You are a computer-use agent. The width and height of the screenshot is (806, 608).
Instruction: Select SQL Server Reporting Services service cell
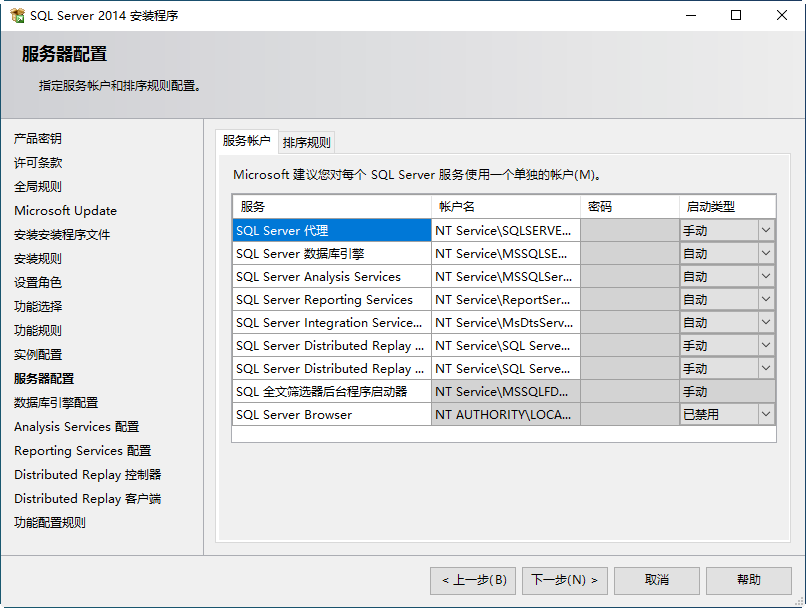[332, 299]
